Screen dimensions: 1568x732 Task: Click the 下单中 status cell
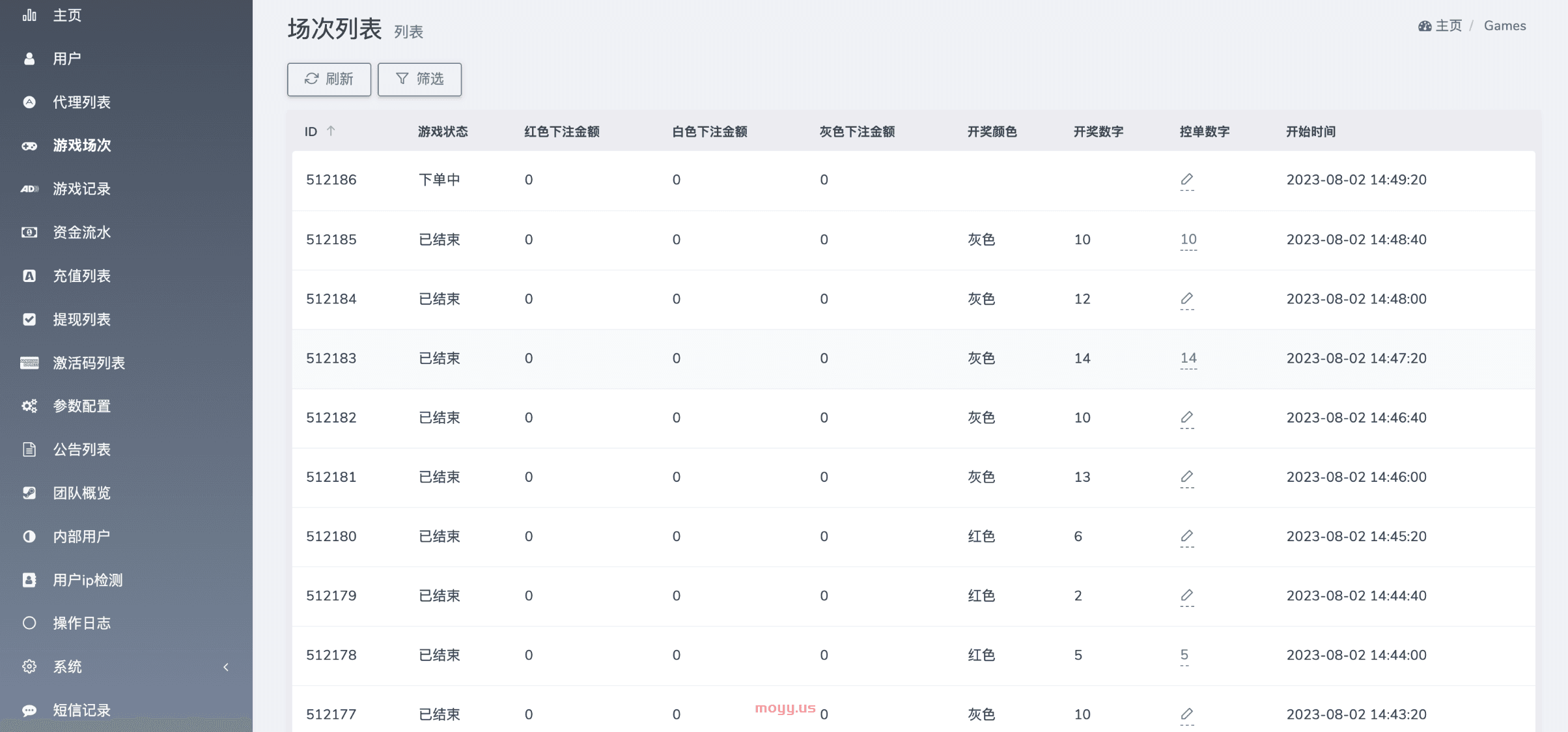440,180
